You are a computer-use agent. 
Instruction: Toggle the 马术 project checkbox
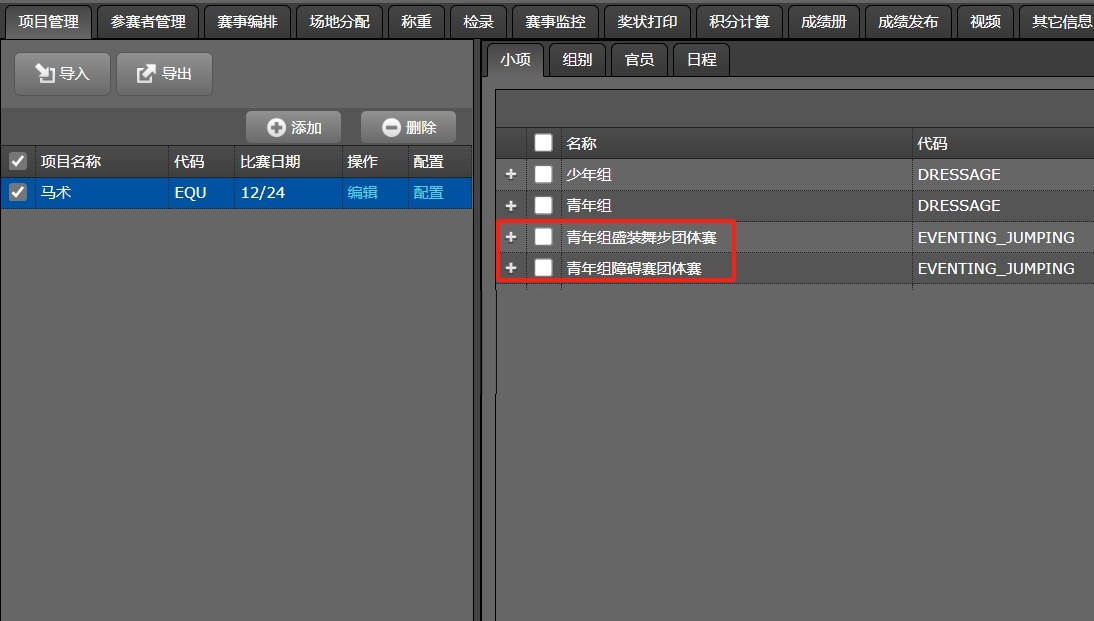[x=18, y=193]
